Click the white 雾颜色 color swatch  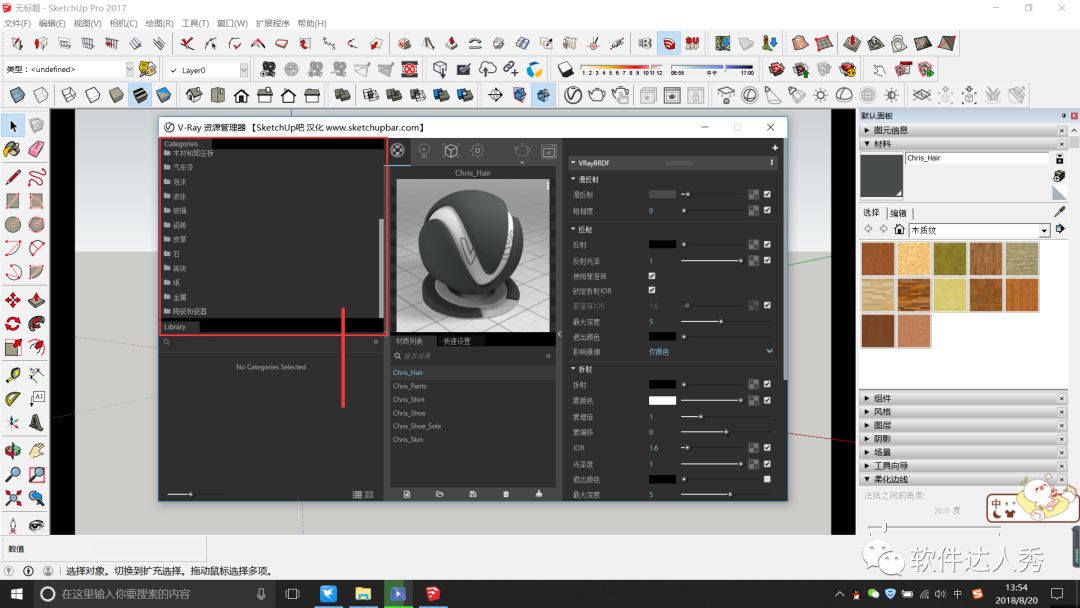(662, 400)
